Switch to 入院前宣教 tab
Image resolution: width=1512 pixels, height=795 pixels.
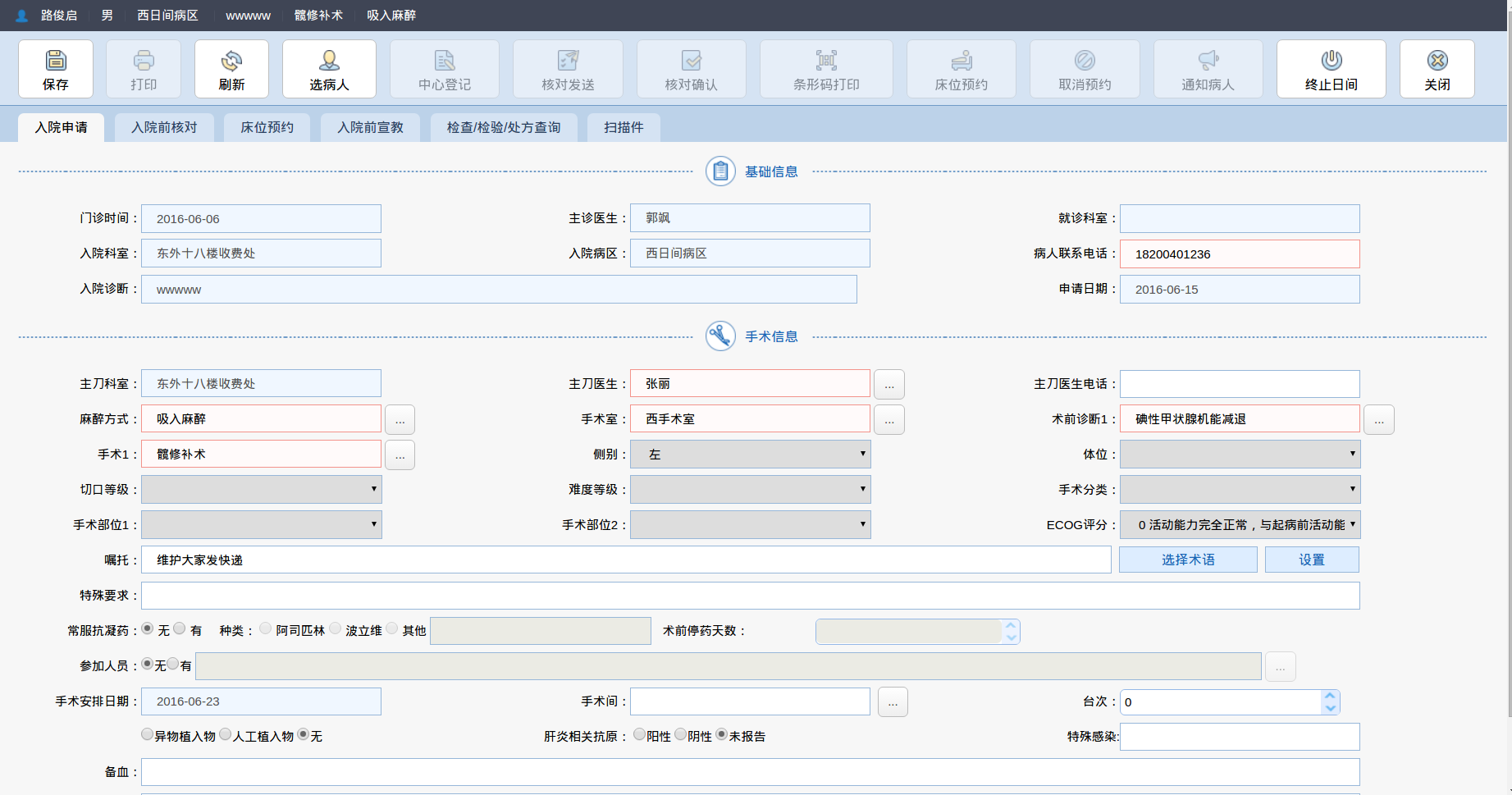(x=371, y=128)
